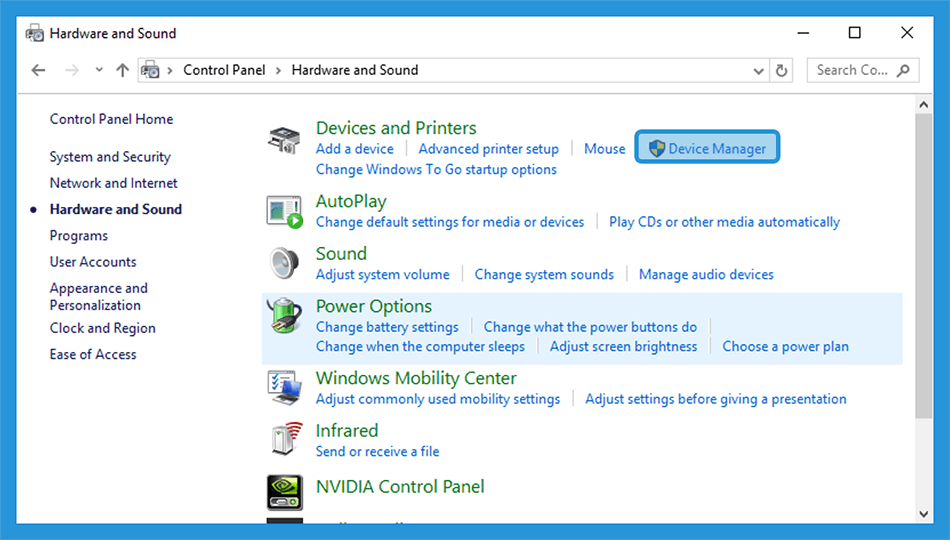Open Network and Internet category
This screenshot has width=950, height=540.
point(113,183)
